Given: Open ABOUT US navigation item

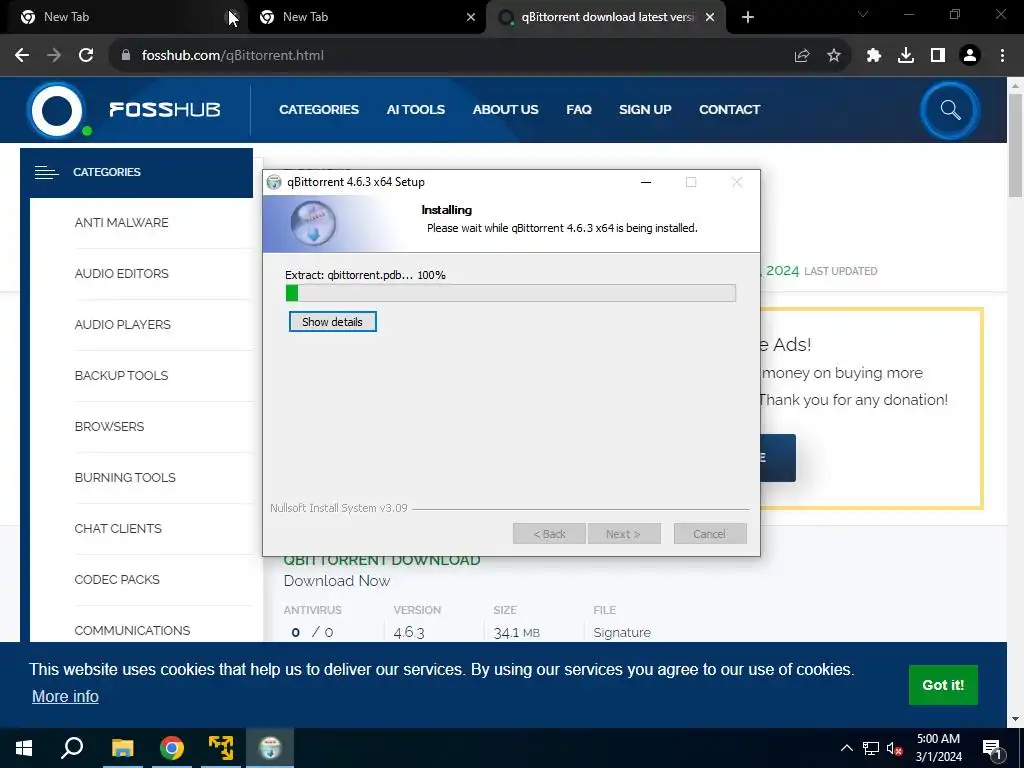Looking at the screenshot, I should (505, 110).
